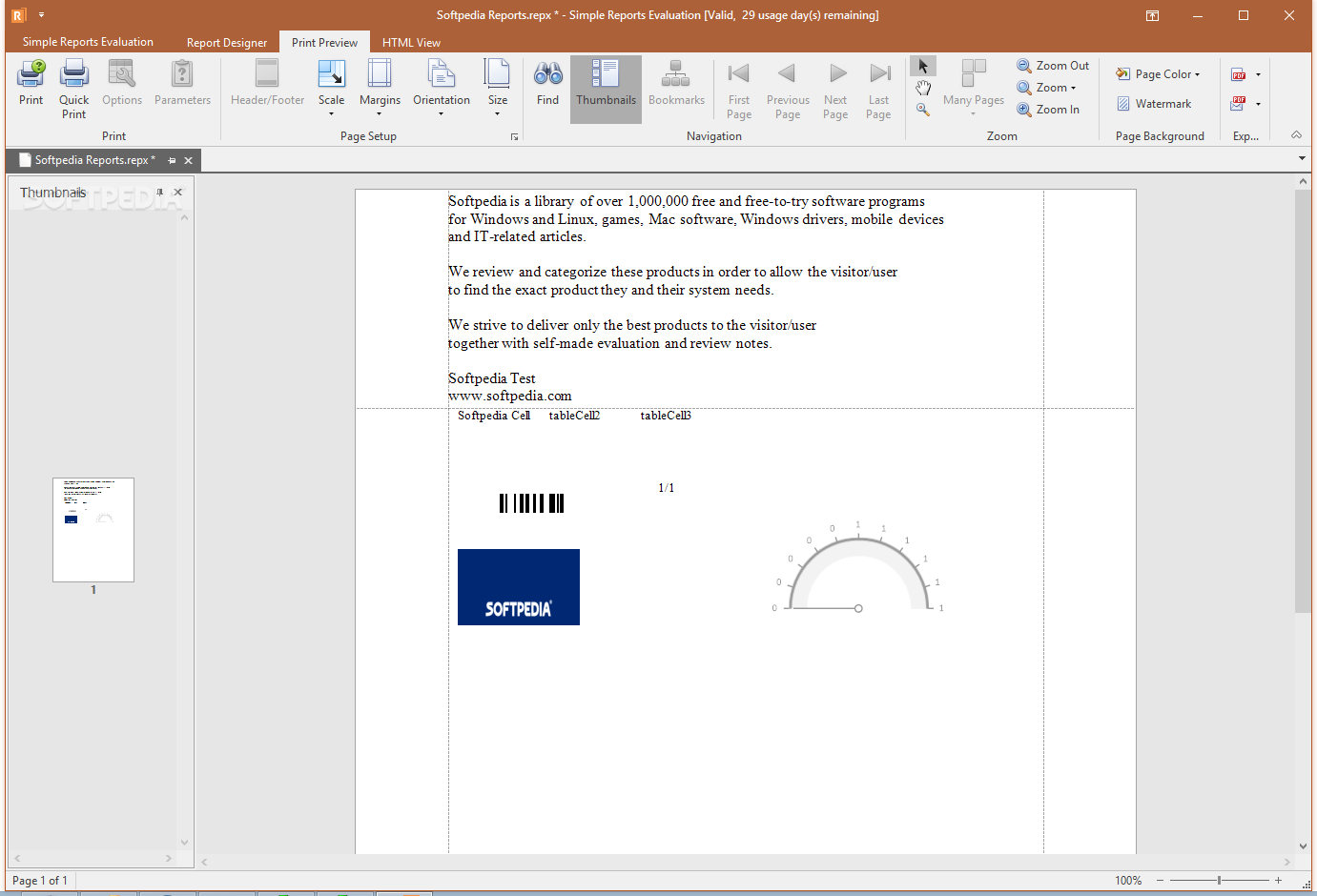Collapse the ribbon with the chevron

[1296, 135]
